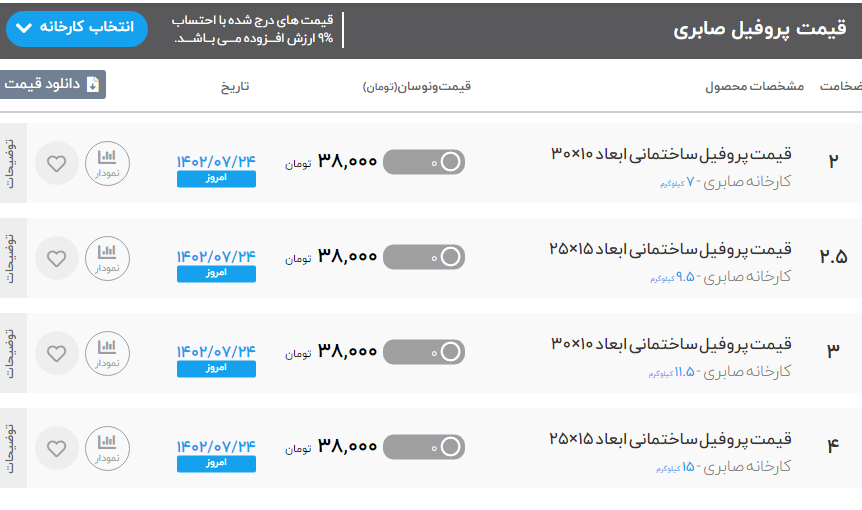Favorite the thickness 2 profile with heart
Viewport: 862px width, 510px height.
(57, 163)
